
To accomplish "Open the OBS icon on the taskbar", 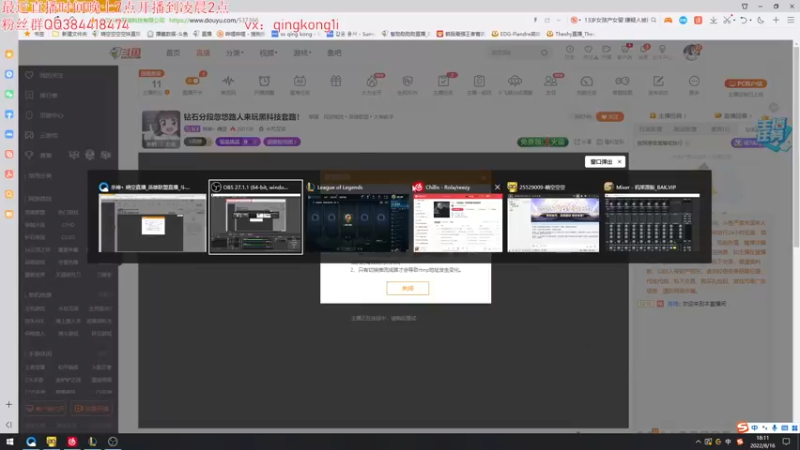I will (x=113, y=441).
